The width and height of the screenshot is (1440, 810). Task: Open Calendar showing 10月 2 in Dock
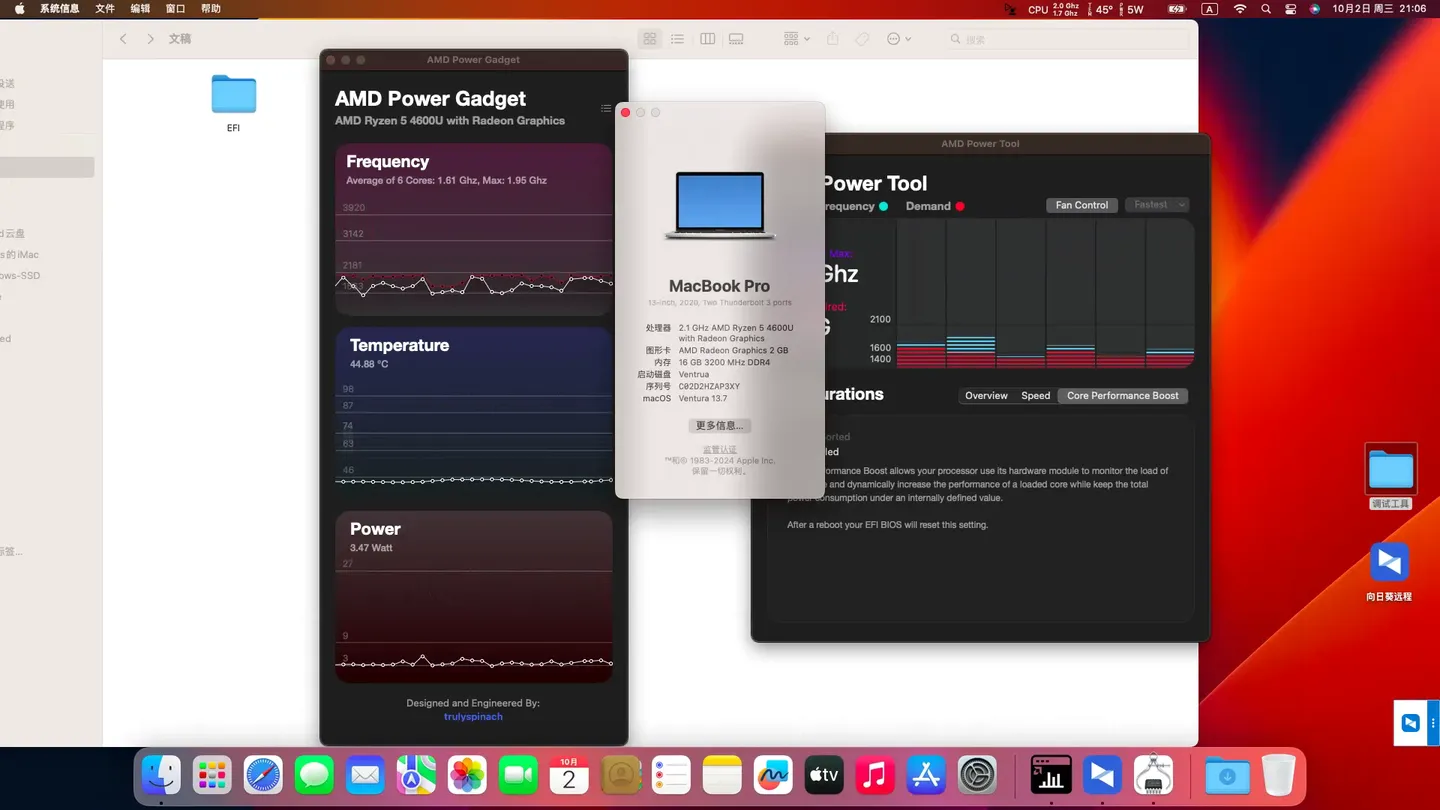click(x=569, y=775)
